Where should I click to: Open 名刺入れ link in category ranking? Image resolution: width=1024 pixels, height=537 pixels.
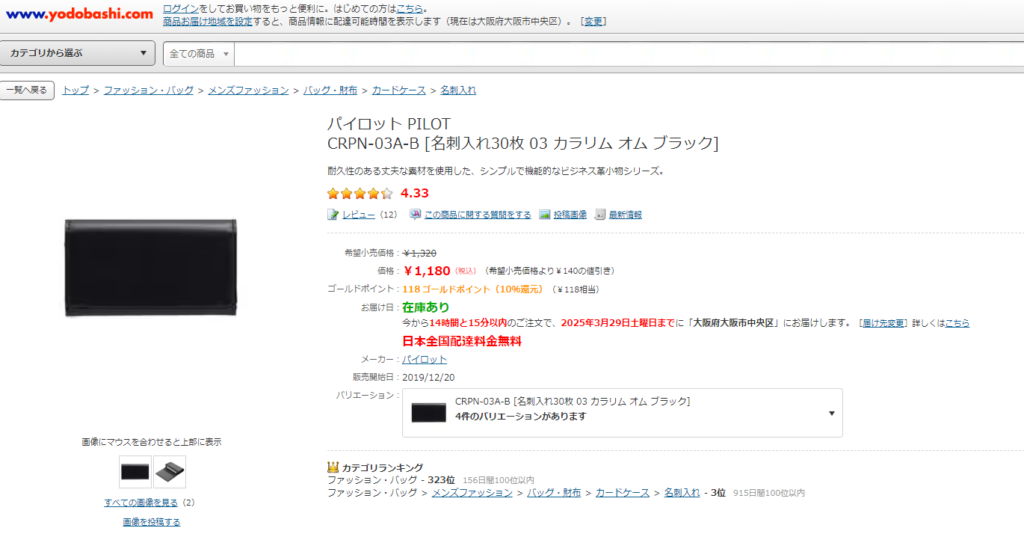click(682, 493)
